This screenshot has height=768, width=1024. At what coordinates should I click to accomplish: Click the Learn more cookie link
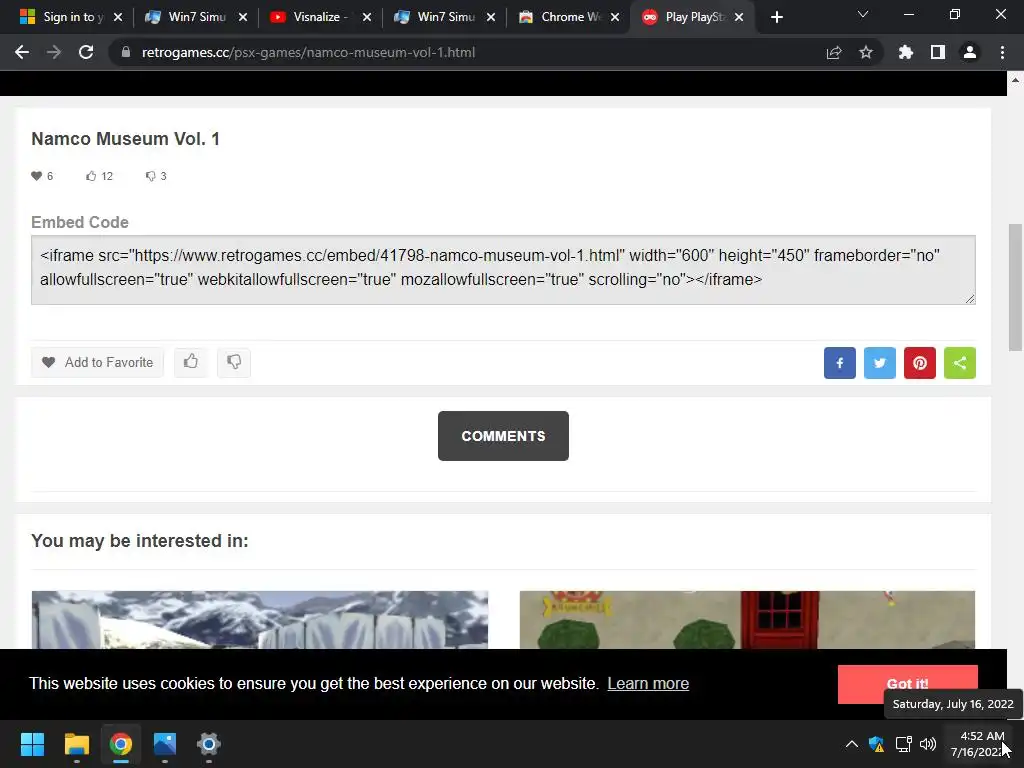[x=648, y=684]
